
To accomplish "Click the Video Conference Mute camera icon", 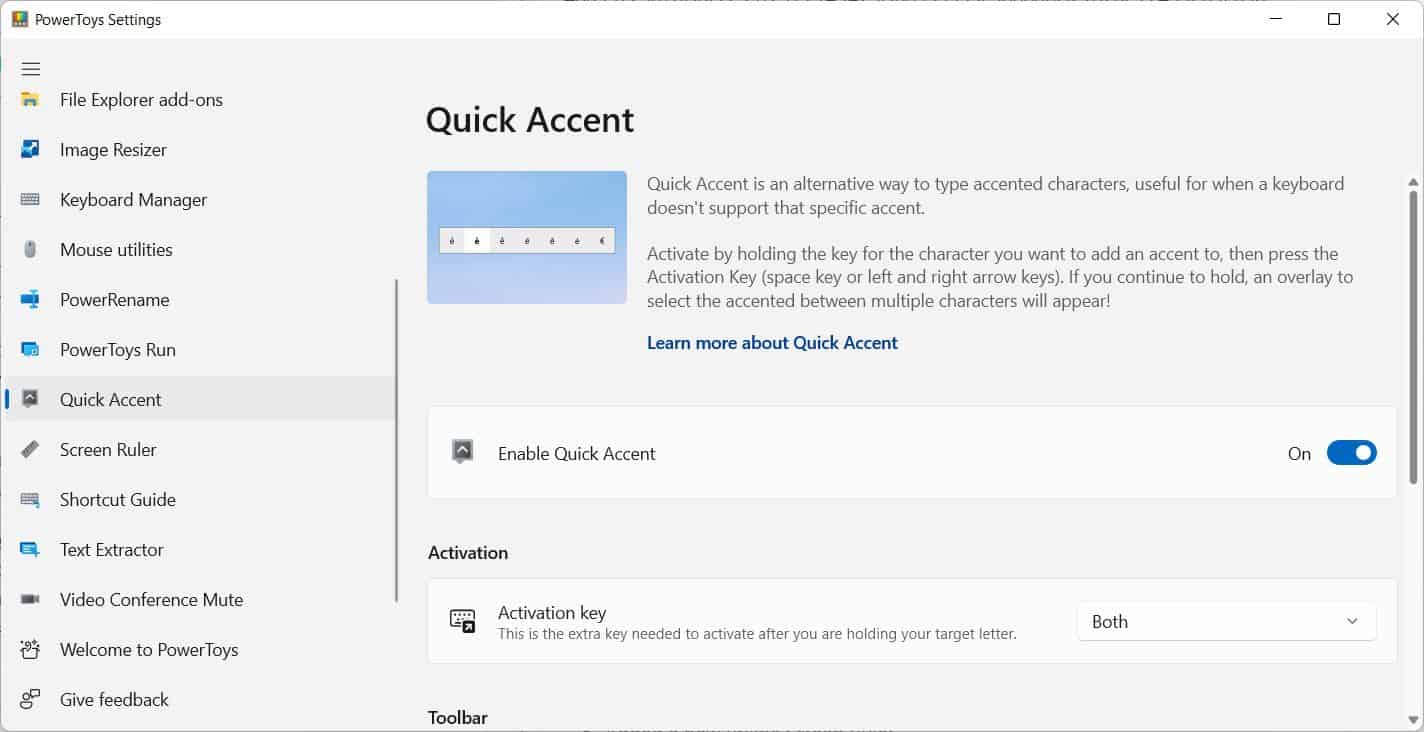I will tap(31, 600).
